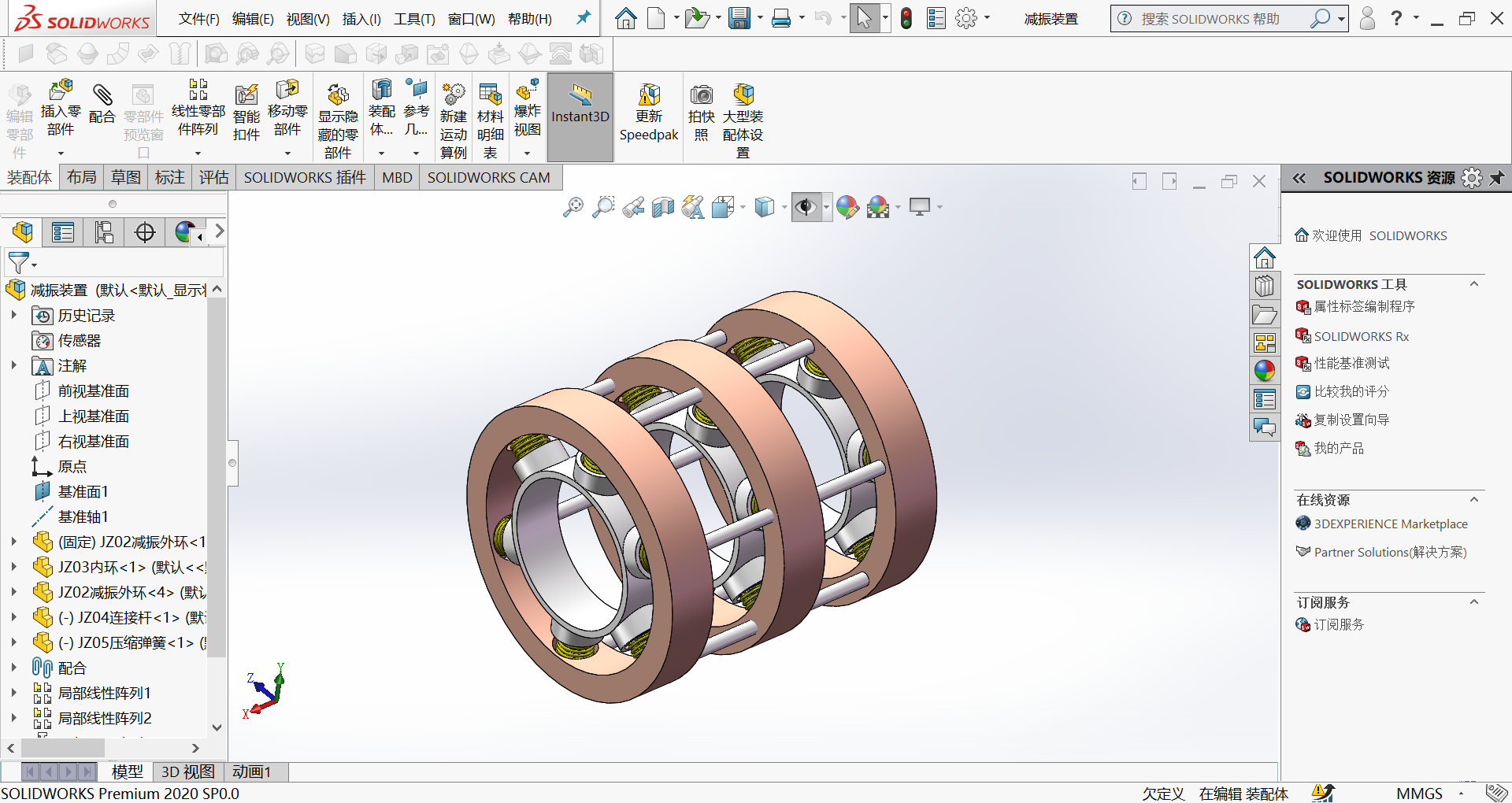The image size is (1512, 803).
Task: Toggle Hide/Show Items eye button
Action: [805, 207]
